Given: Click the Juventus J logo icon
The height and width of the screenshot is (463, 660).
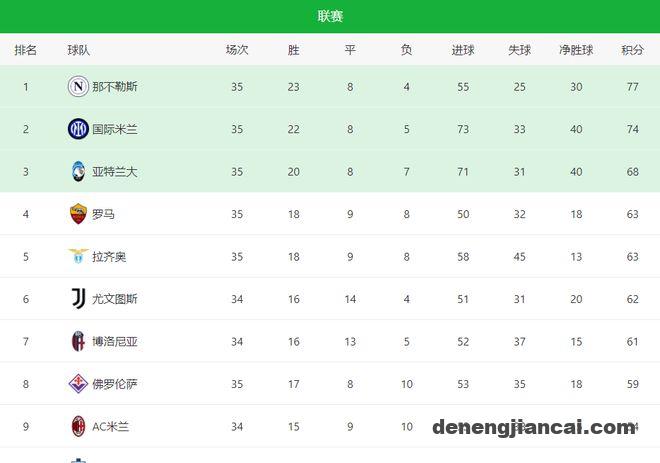Looking at the screenshot, I should coord(79,298).
